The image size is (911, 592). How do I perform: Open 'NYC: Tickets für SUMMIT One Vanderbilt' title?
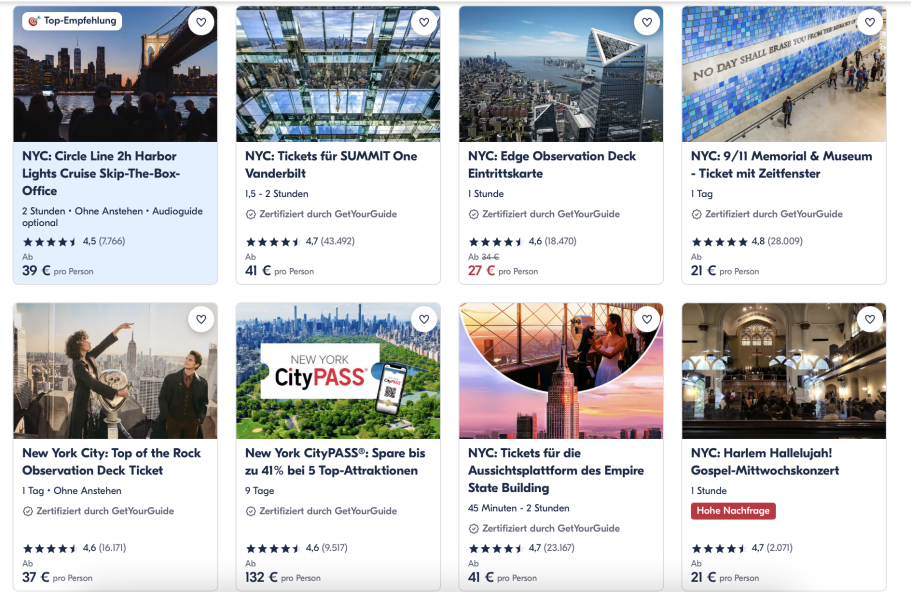331,164
